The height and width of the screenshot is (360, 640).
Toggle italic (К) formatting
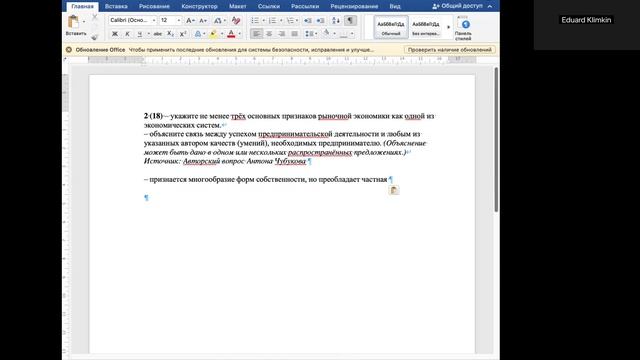pos(127,34)
